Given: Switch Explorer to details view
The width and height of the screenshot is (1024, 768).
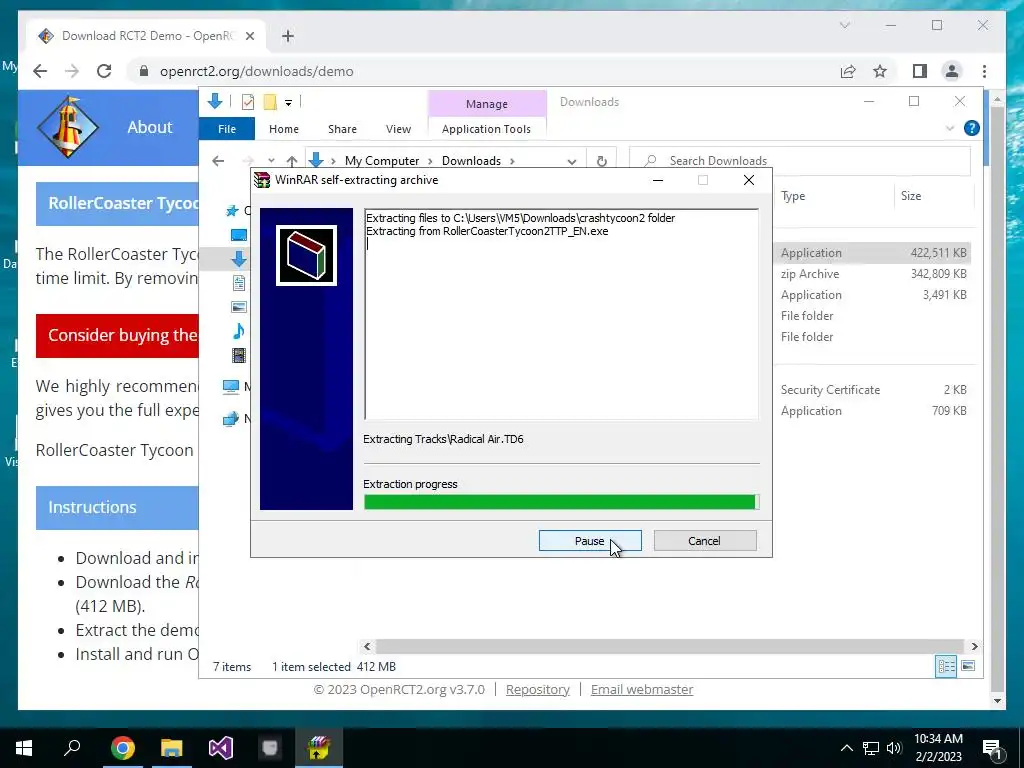Looking at the screenshot, I should (946, 666).
